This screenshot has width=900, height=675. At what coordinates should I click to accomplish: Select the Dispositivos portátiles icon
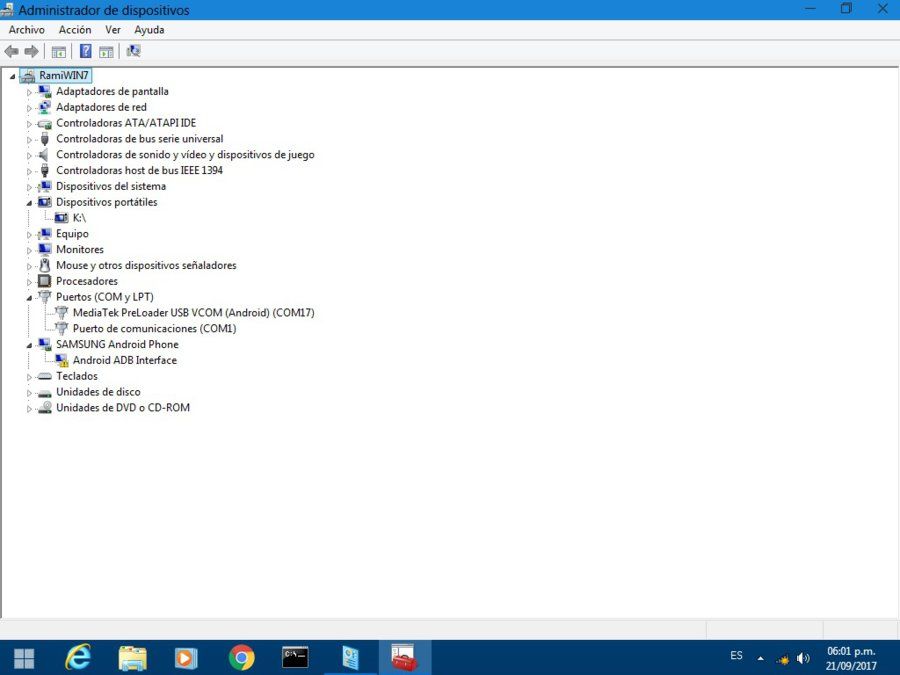(44, 202)
